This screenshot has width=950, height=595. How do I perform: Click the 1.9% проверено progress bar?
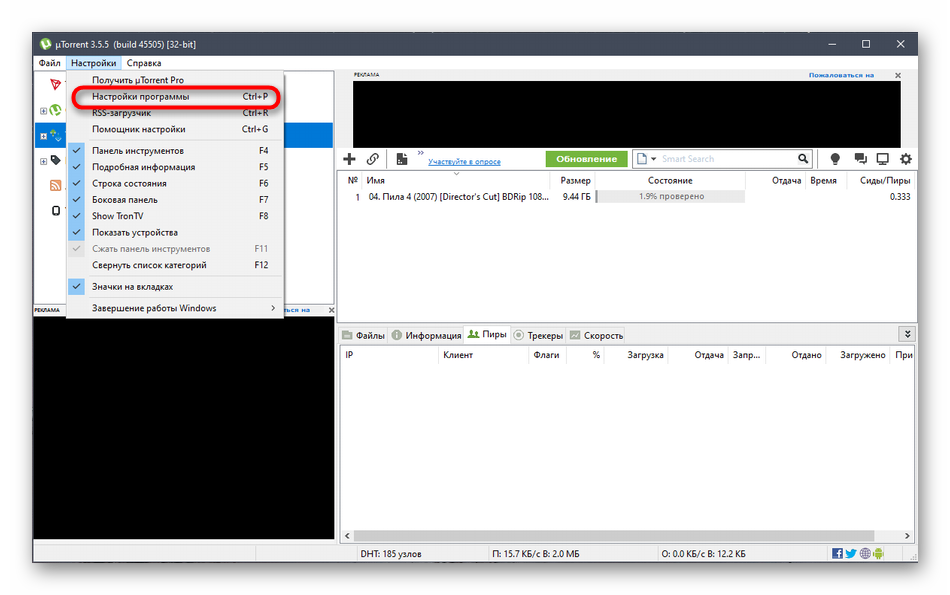670,196
